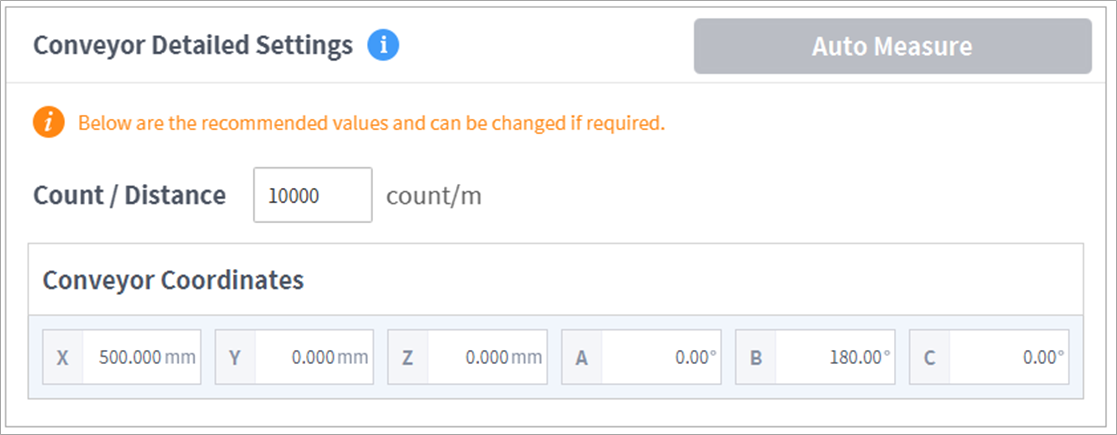Click the orange recommended values message text
Screen dimensions: 1117x435
pos(371,124)
